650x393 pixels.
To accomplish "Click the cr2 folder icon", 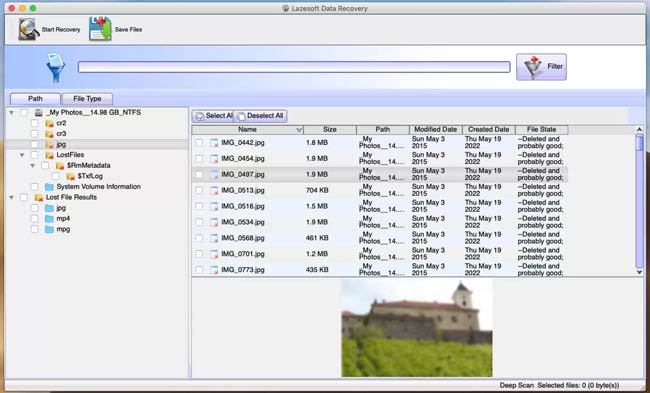I will click(49, 123).
